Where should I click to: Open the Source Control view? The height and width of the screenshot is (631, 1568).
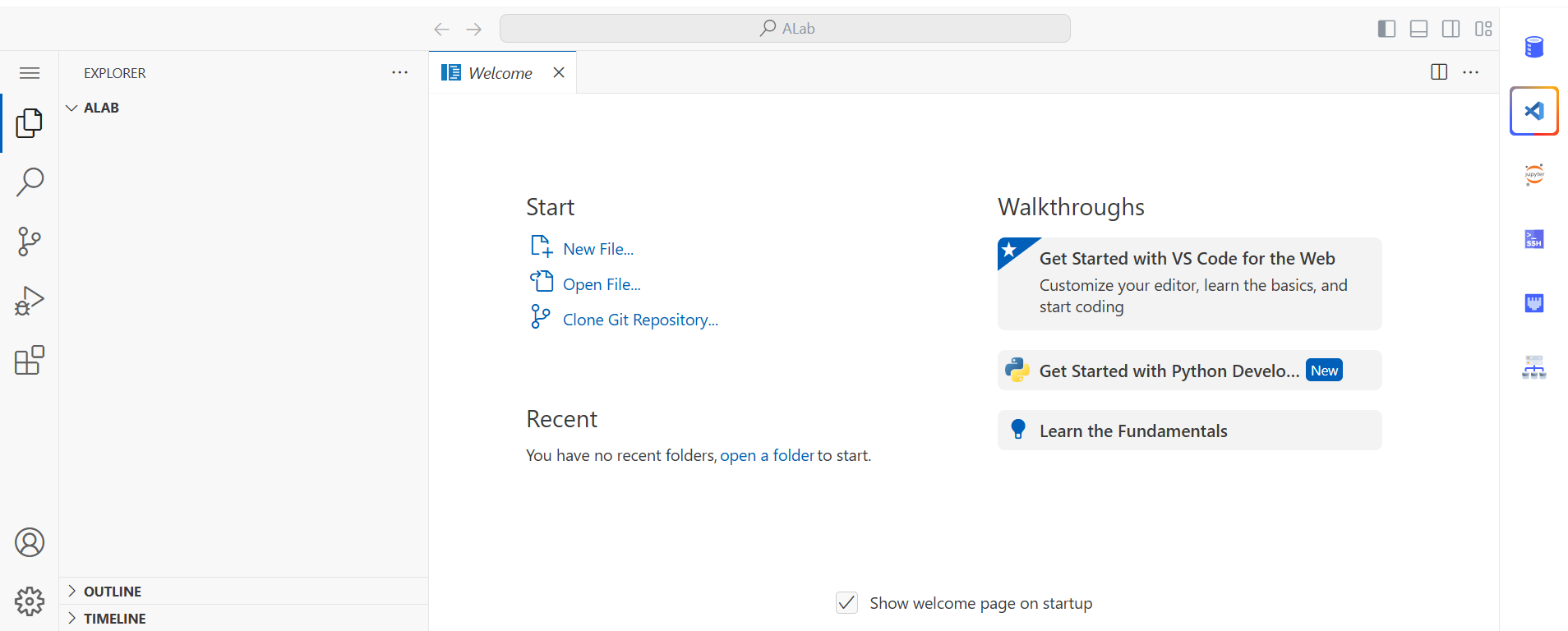click(30, 242)
